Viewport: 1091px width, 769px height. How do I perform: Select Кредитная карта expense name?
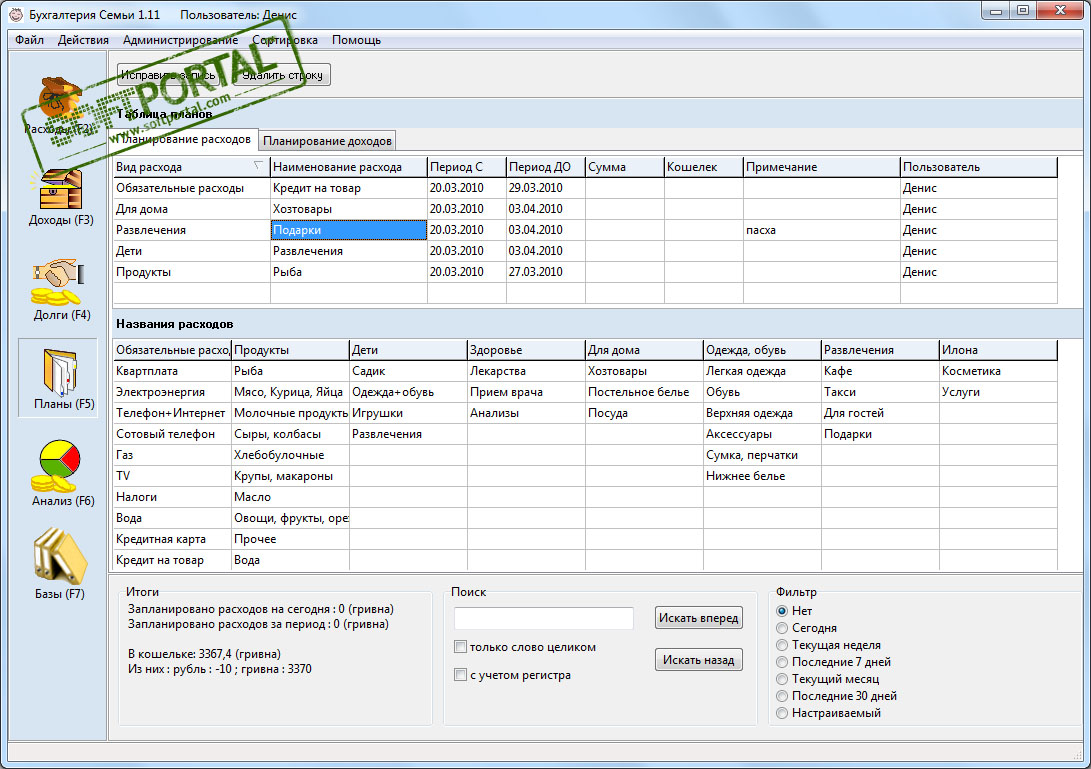(172, 539)
